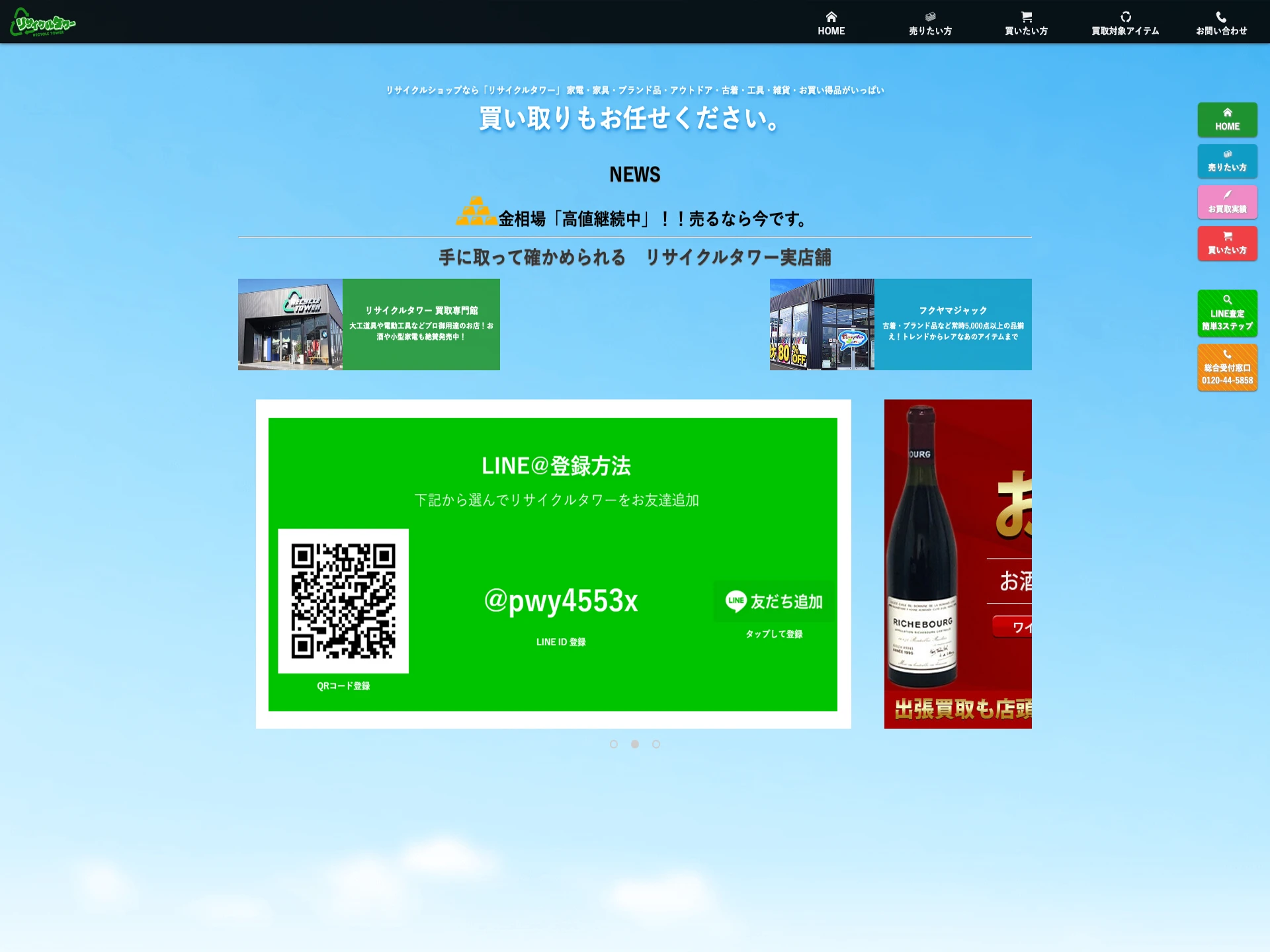Click the タップして登録 caption
The image size is (1270, 952).
(x=774, y=634)
